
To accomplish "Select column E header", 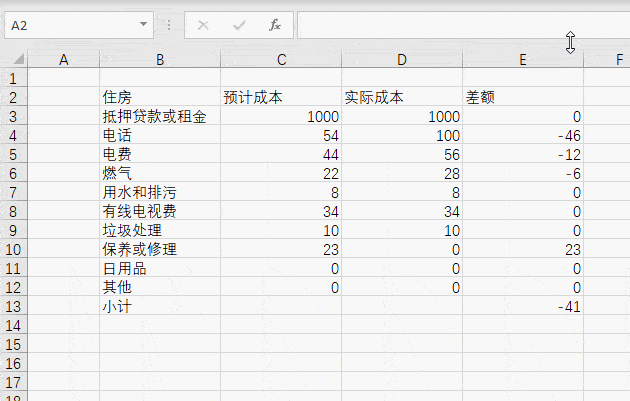I will tap(523, 60).
